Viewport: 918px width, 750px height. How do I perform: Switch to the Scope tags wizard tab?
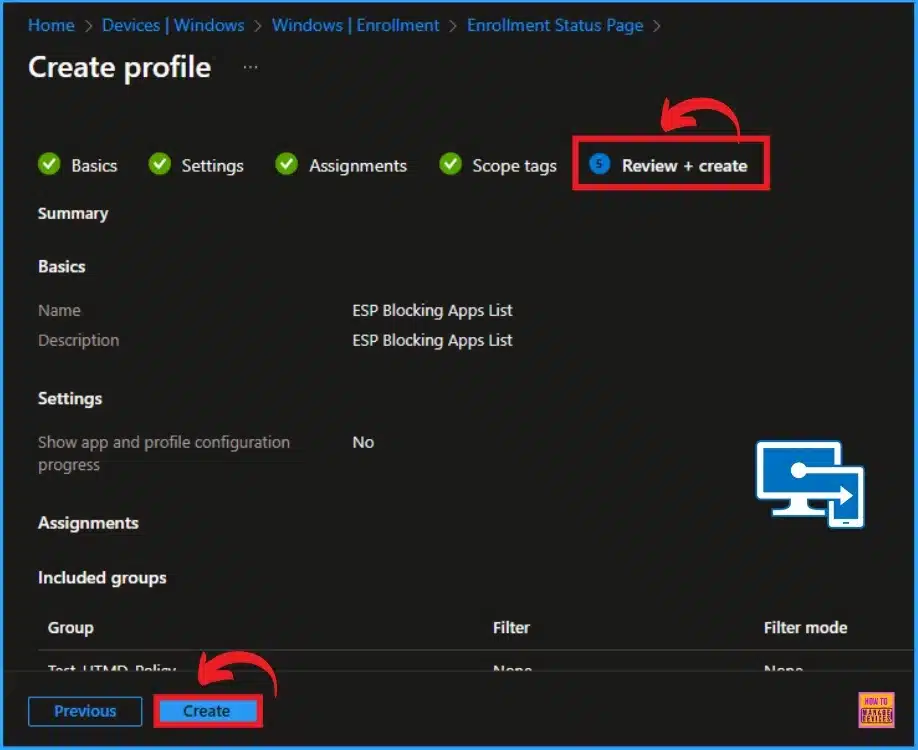(513, 165)
